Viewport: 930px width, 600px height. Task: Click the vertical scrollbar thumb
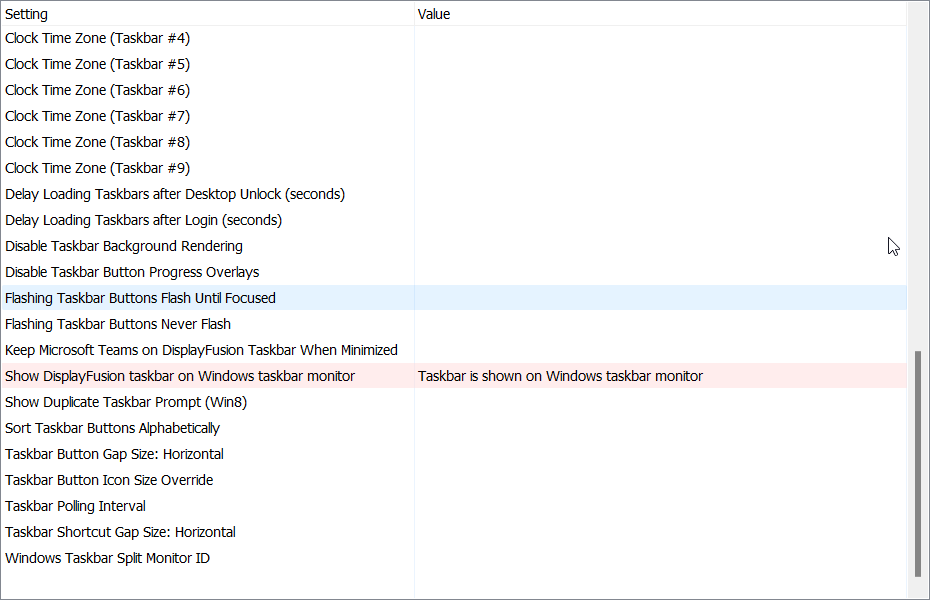click(918, 463)
